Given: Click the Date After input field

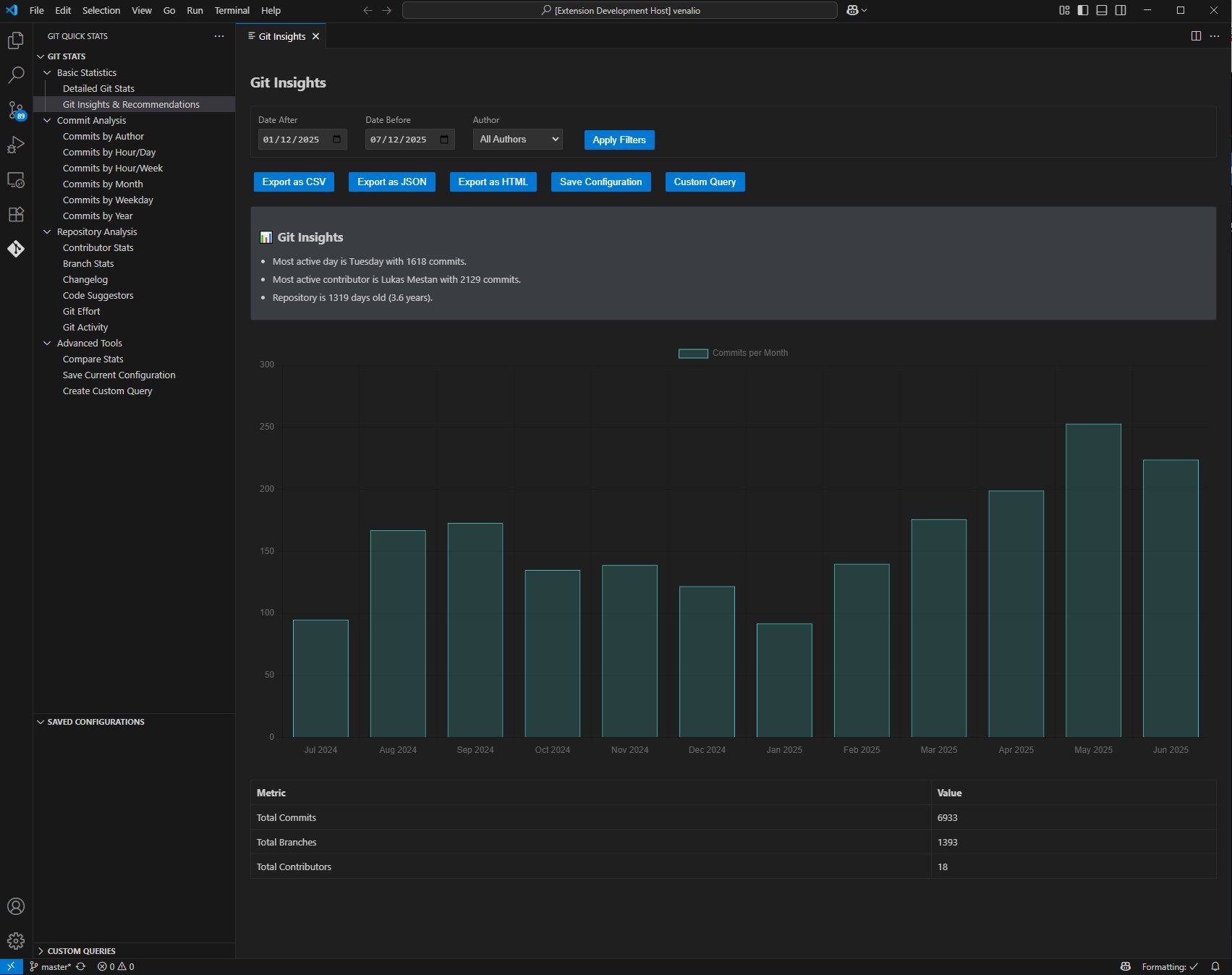Looking at the screenshot, I should [295, 140].
